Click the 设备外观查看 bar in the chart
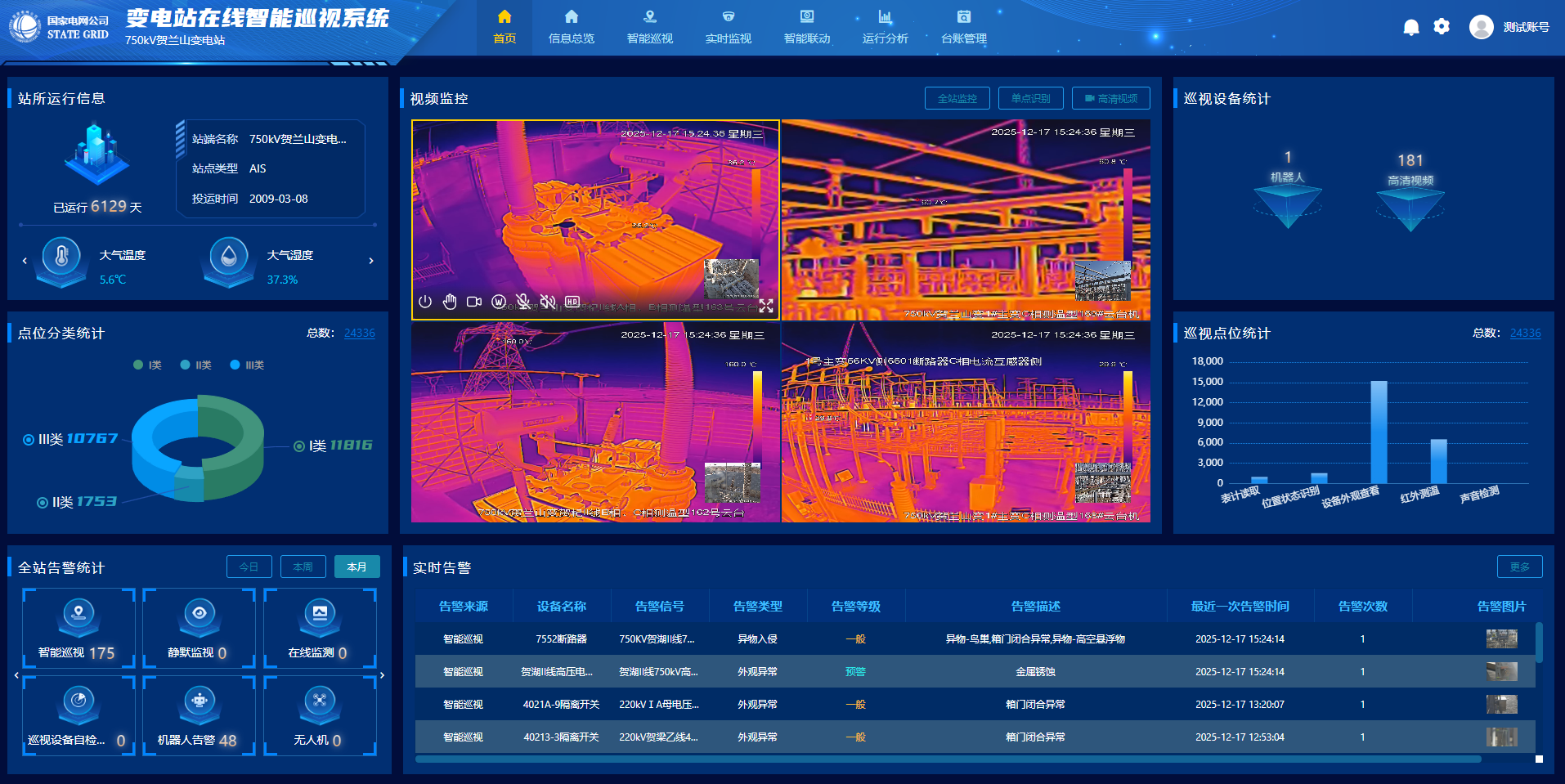1565x784 pixels. (x=1379, y=432)
